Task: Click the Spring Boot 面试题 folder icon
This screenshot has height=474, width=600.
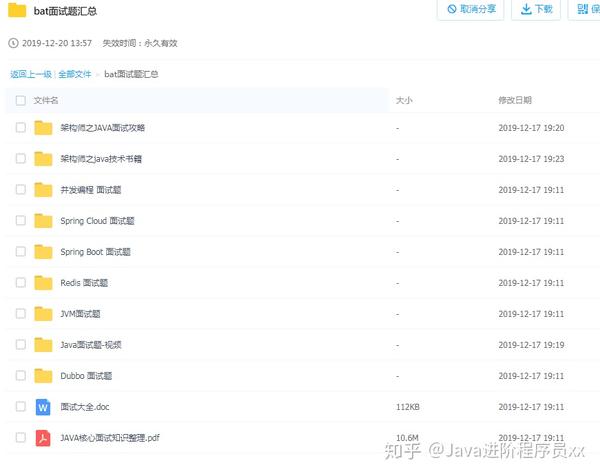Action: click(43, 252)
